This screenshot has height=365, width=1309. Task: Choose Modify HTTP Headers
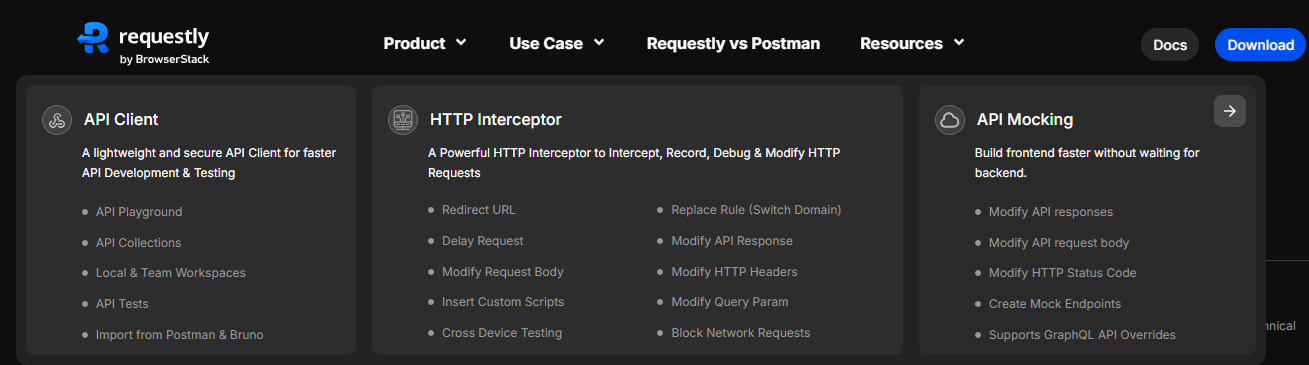[x=734, y=272]
